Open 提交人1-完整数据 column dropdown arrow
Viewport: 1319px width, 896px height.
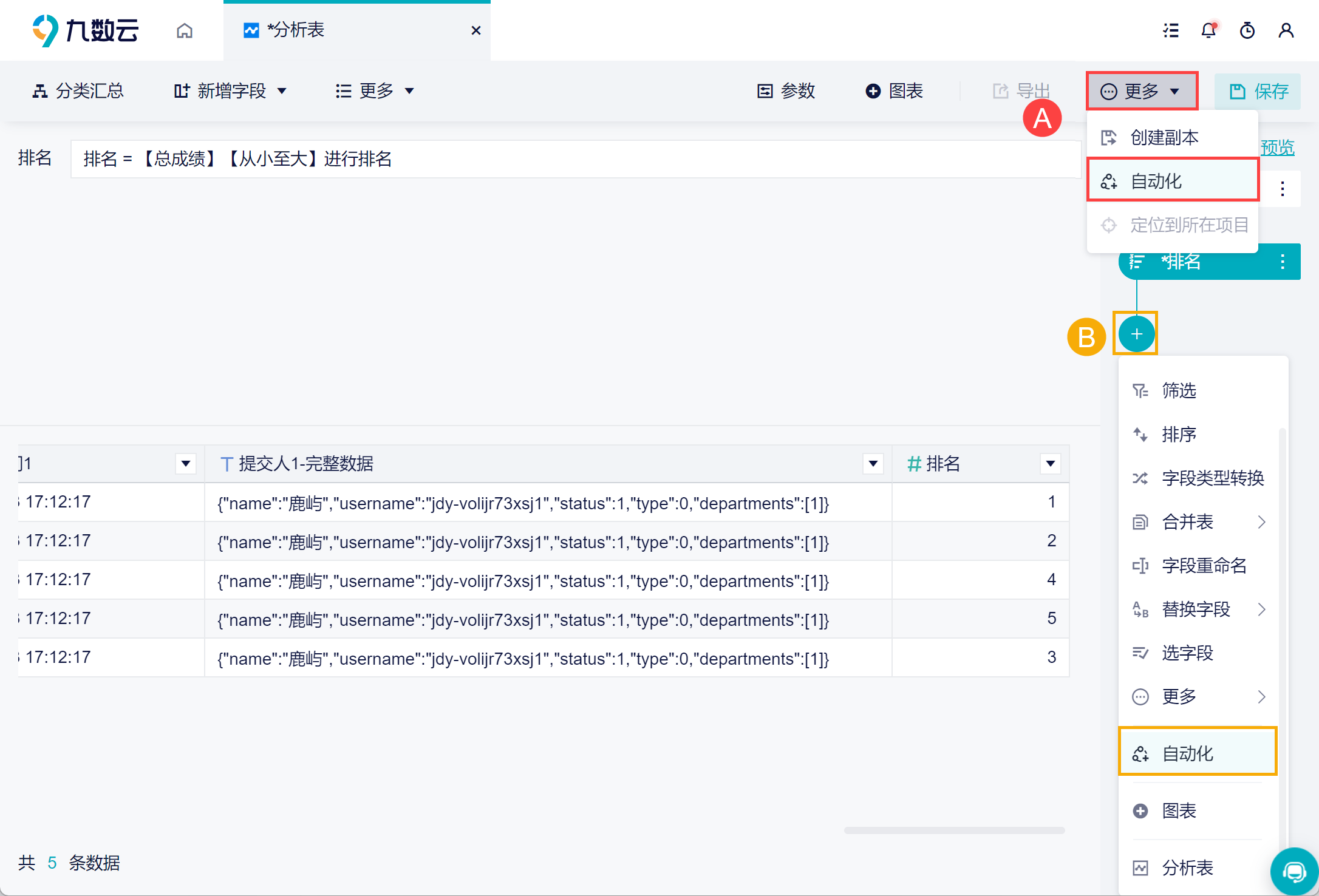pyautogui.click(x=873, y=464)
